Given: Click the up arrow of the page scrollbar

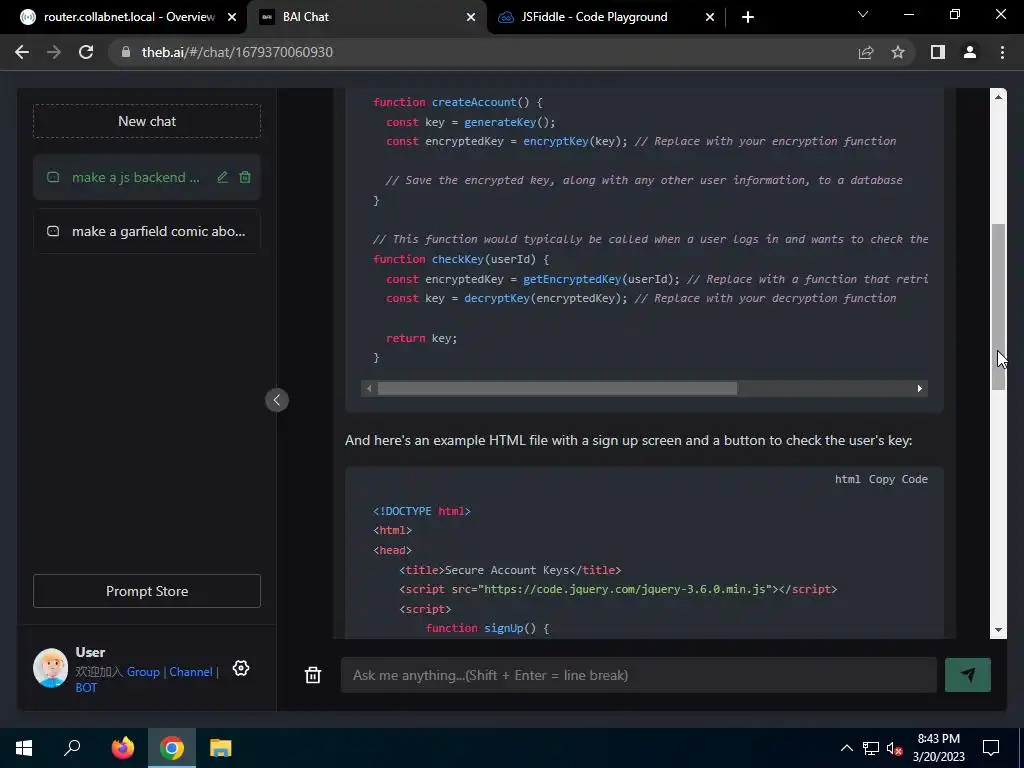Looking at the screenshot, I should 999,97.
